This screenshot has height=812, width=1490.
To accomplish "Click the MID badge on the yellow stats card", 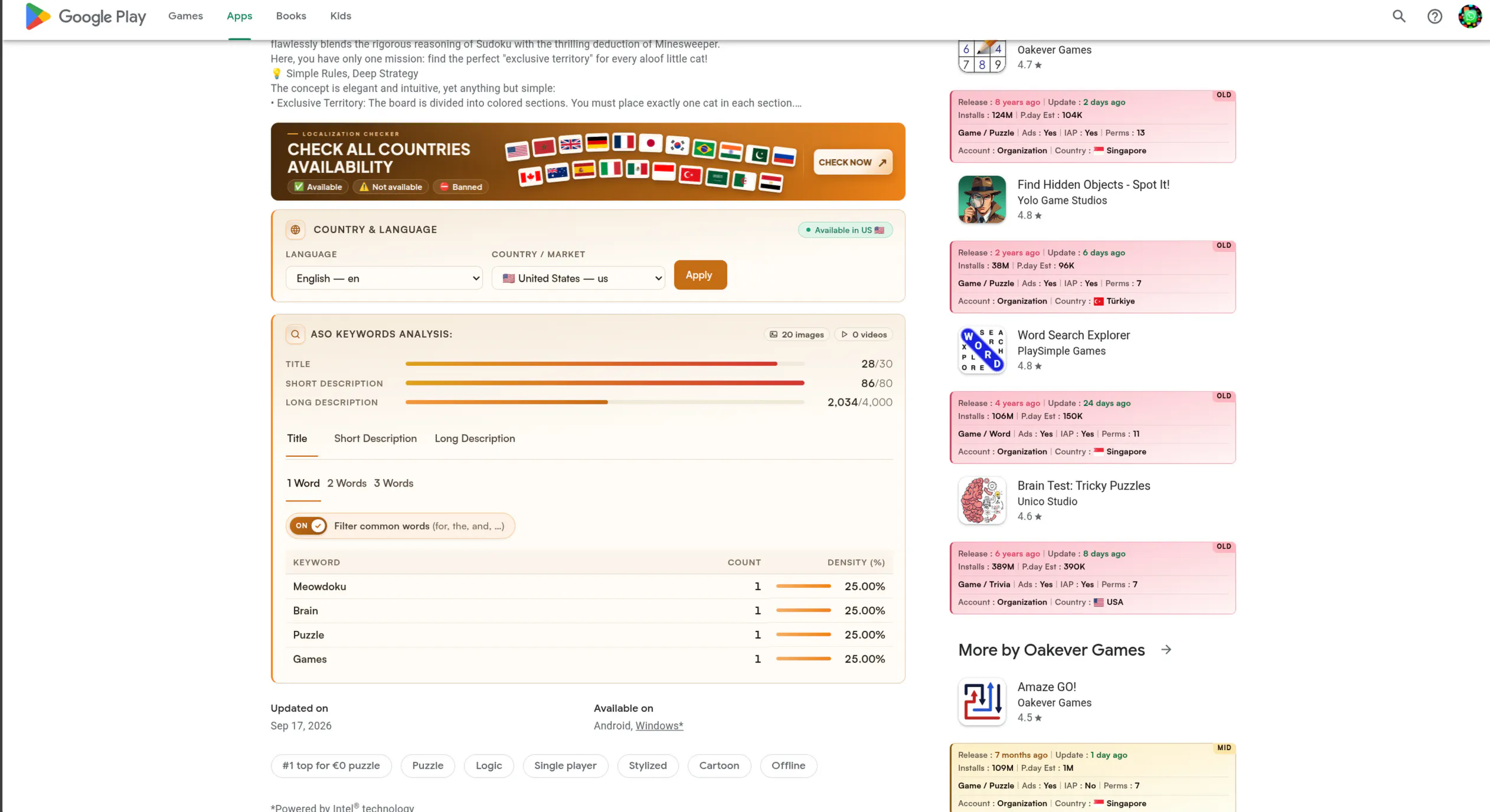I will click(x=1224, y=748).
